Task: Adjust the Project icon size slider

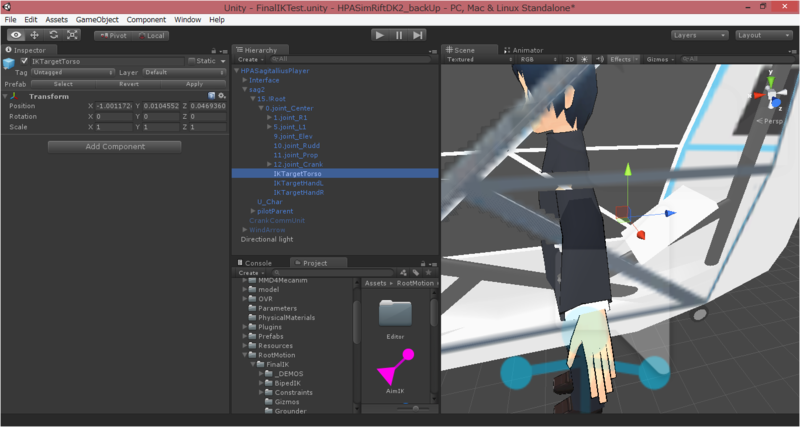Action: pos(416,408)
